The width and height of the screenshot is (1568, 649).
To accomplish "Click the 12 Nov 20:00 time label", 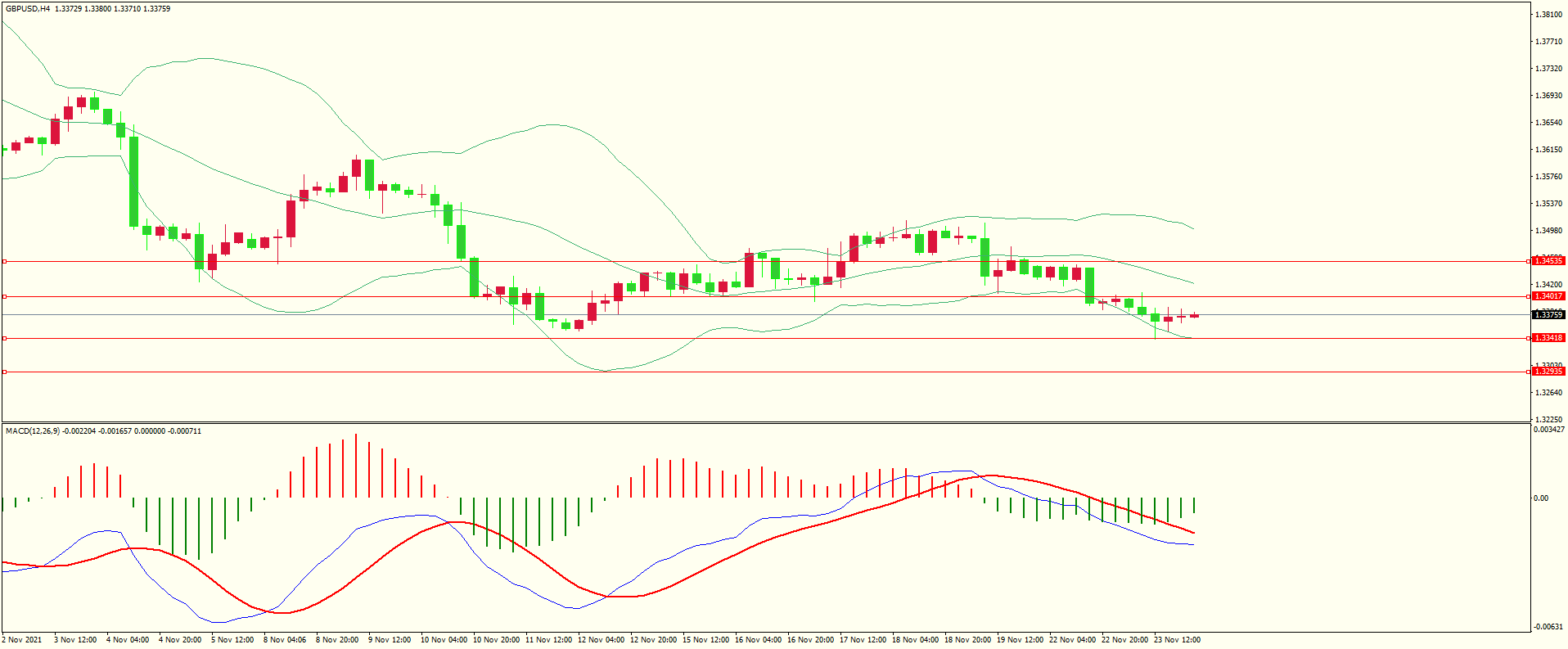I will click(654, 640).
